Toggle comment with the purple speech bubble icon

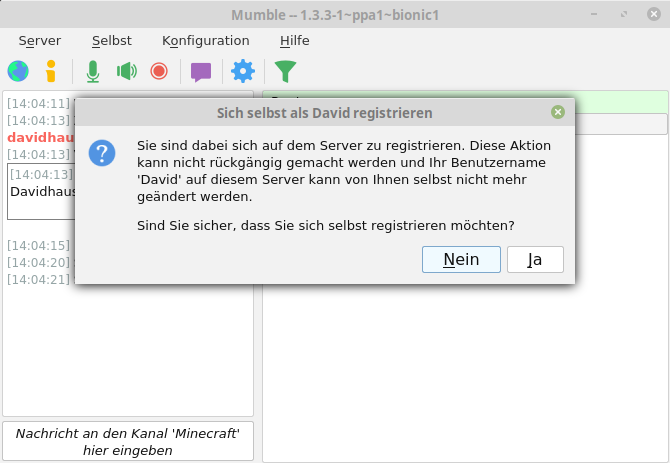201,72
